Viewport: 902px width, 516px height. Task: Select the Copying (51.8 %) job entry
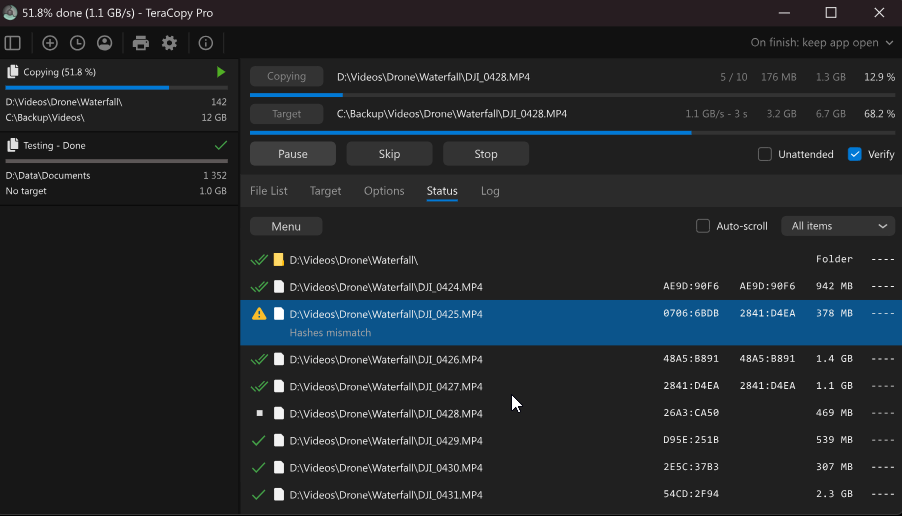[120, 95]
